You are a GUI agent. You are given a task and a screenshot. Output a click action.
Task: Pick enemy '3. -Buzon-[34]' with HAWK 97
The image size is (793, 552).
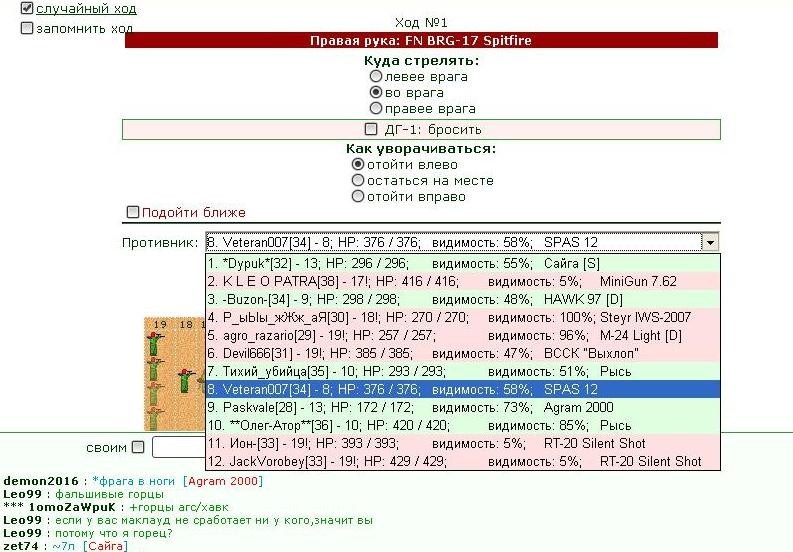click(x=463, y=300)
